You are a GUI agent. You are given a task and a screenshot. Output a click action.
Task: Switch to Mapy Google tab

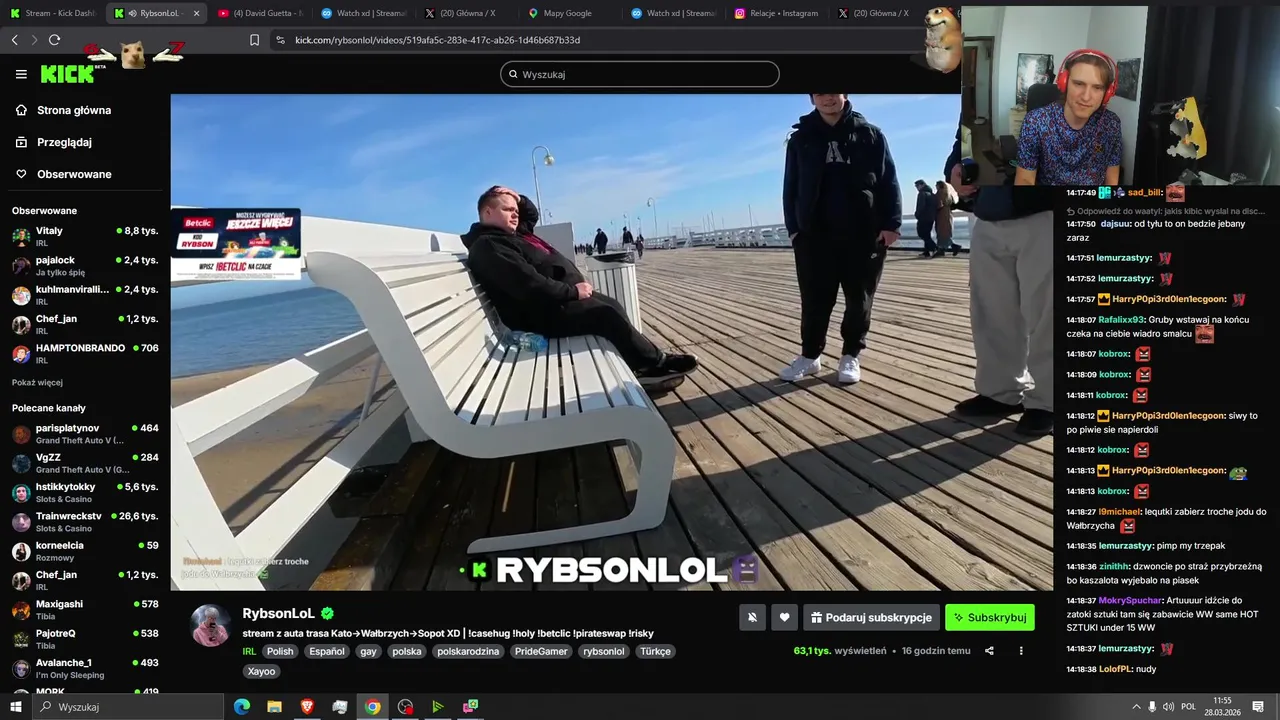(569, 13)
